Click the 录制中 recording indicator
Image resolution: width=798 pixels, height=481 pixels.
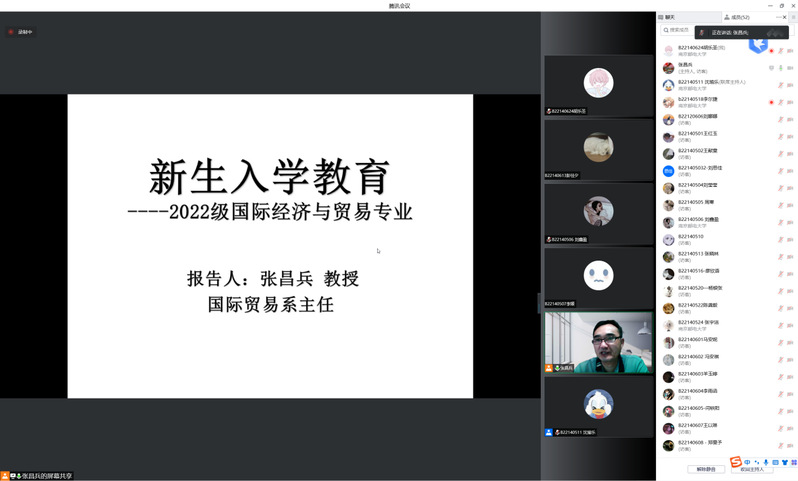[21, 32]
